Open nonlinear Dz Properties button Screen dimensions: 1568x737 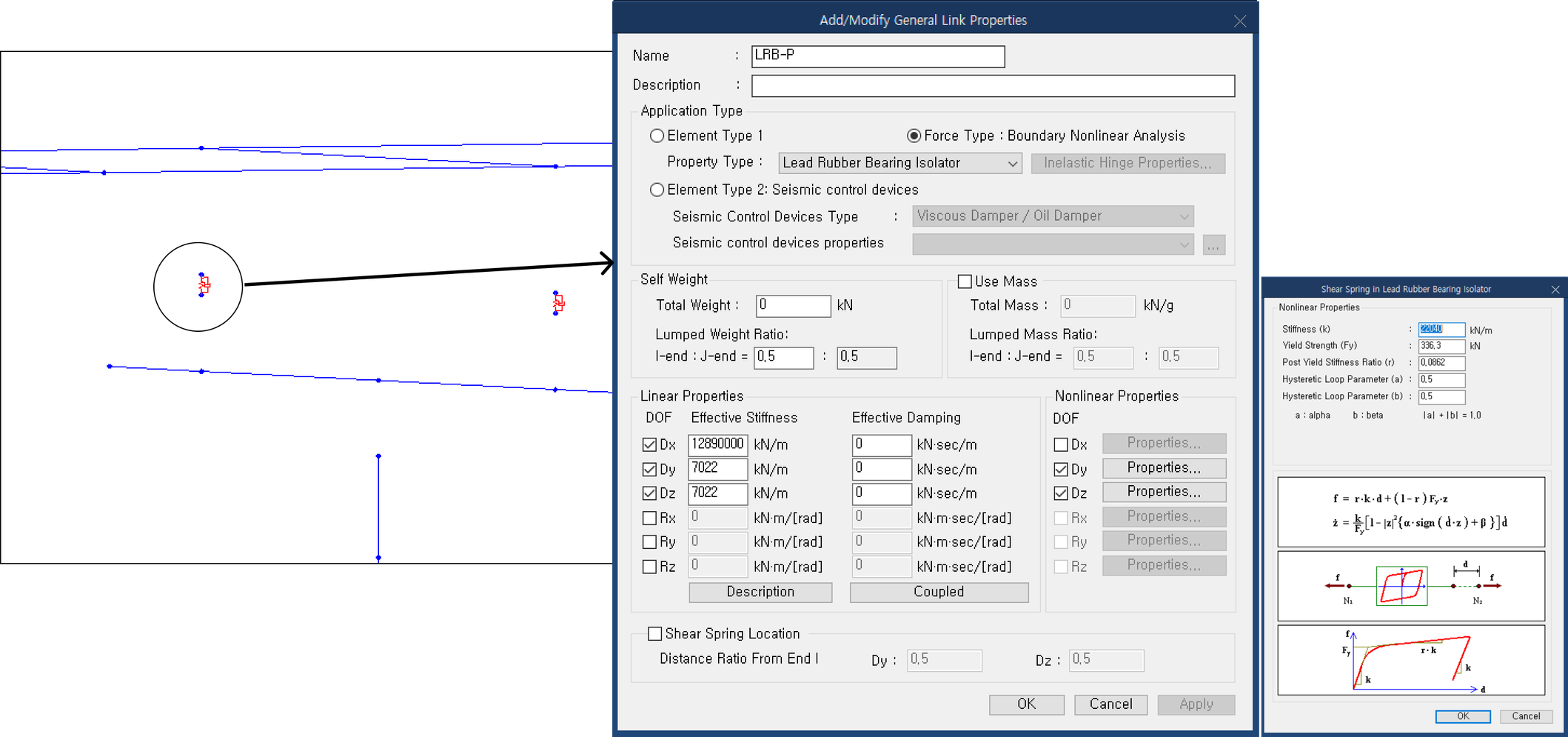click(x=1164, y=492)
